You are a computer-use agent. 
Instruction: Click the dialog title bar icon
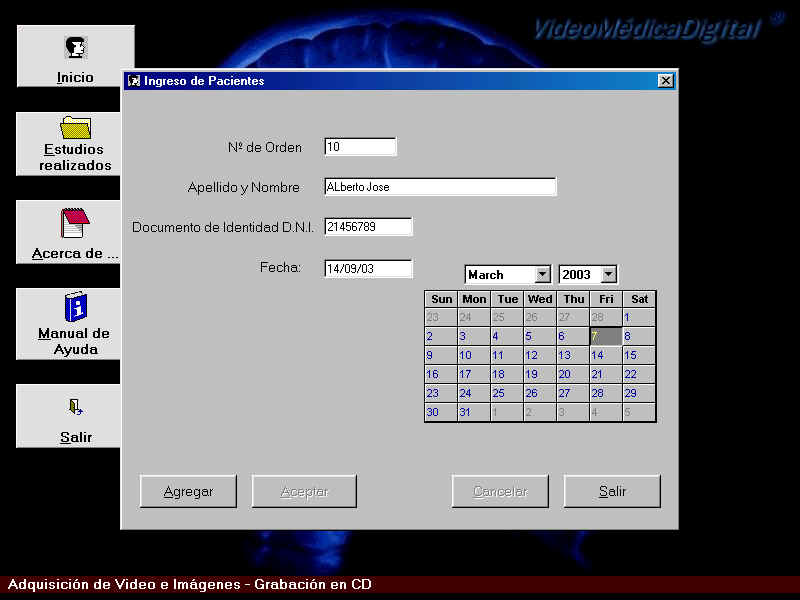tap(134, 81)
